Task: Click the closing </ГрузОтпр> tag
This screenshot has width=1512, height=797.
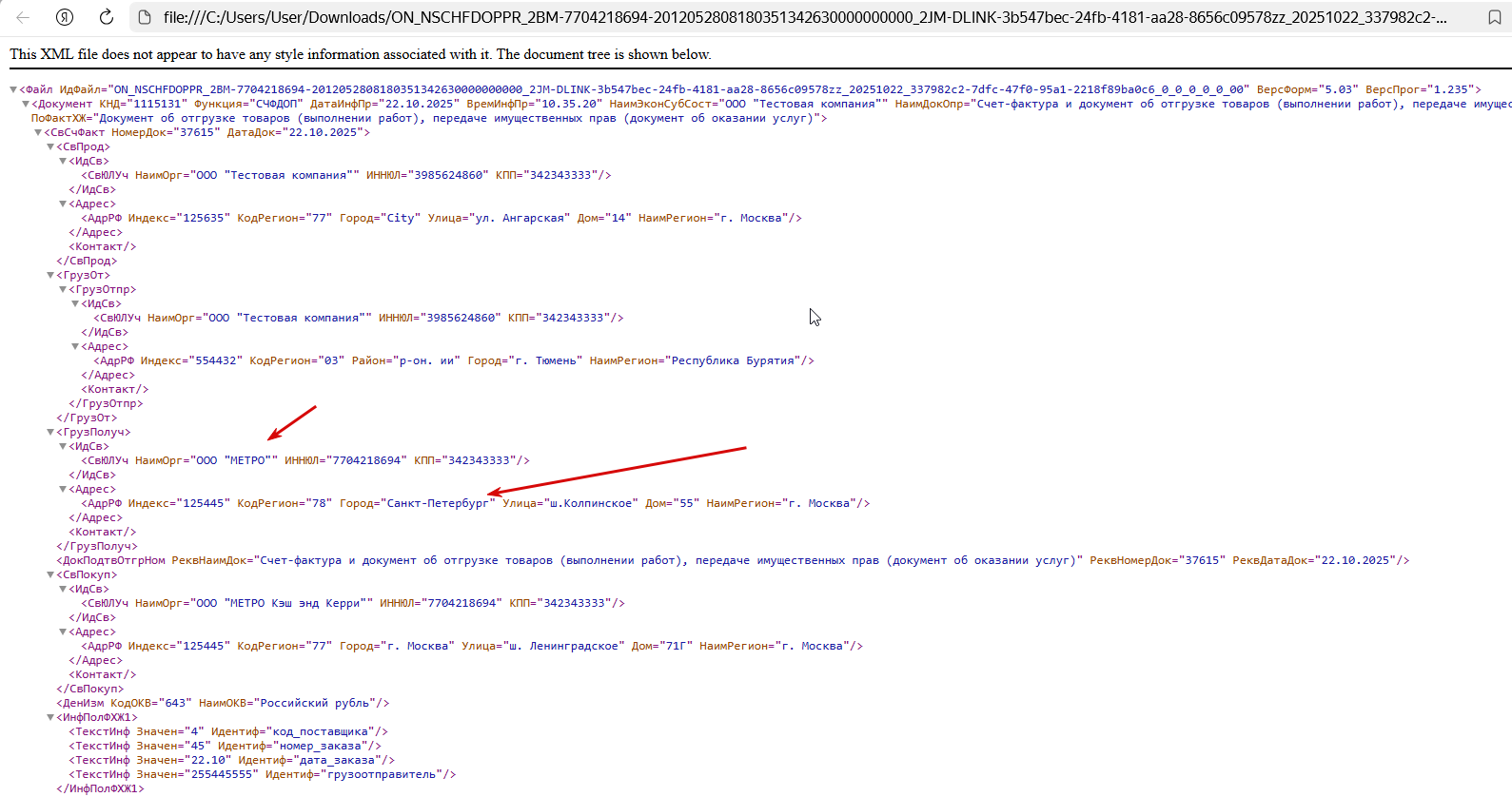Action: click(106, 403)
